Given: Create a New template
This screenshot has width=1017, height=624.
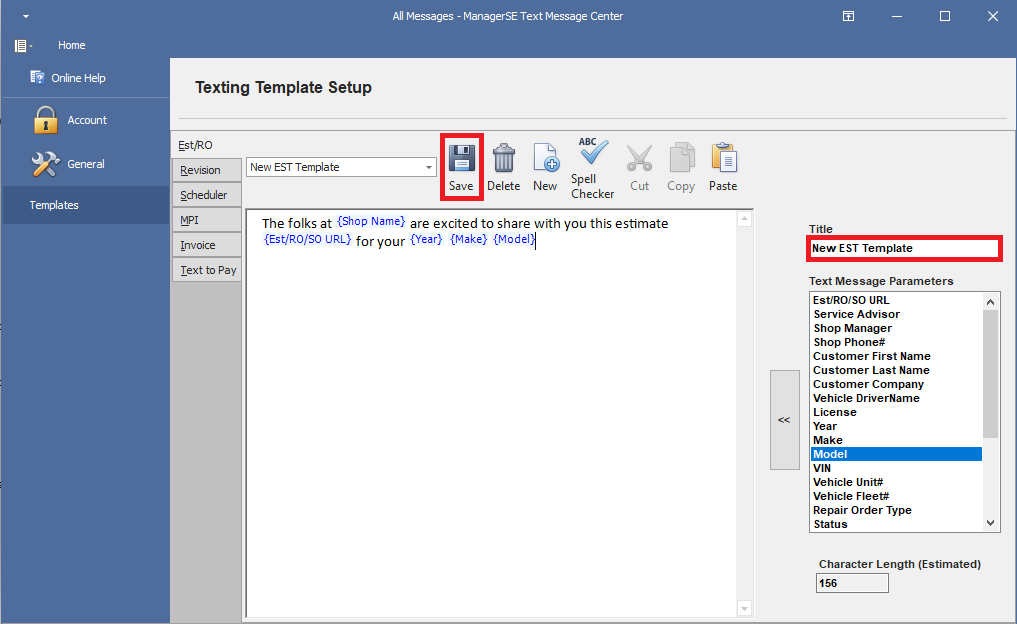Looking at the screenshot, I should pyautogui.click(x=545, y=167).
